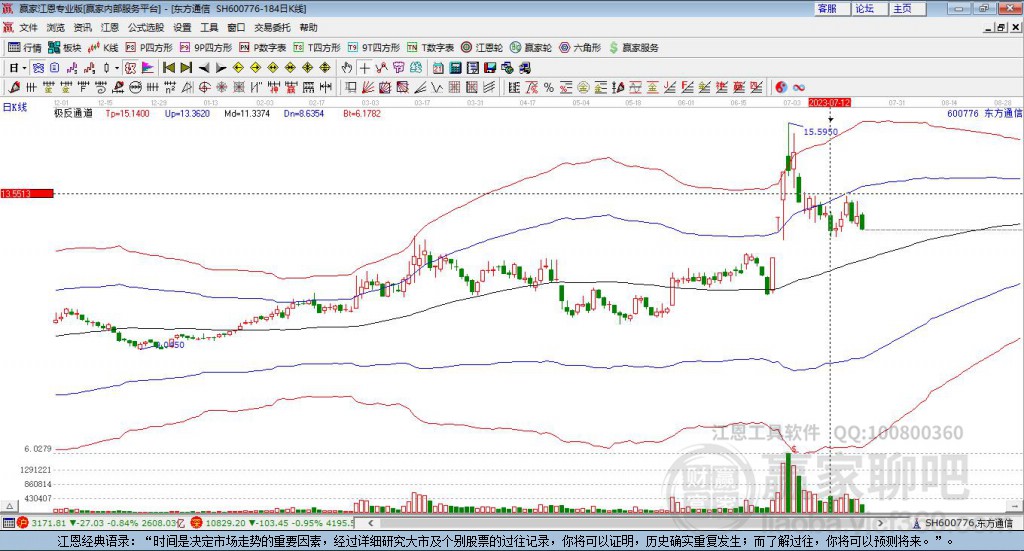Image resolution: width=1024 pixels, height=551 pixels.
Task: Open the 设置 menu
Action: coord(182,27)
